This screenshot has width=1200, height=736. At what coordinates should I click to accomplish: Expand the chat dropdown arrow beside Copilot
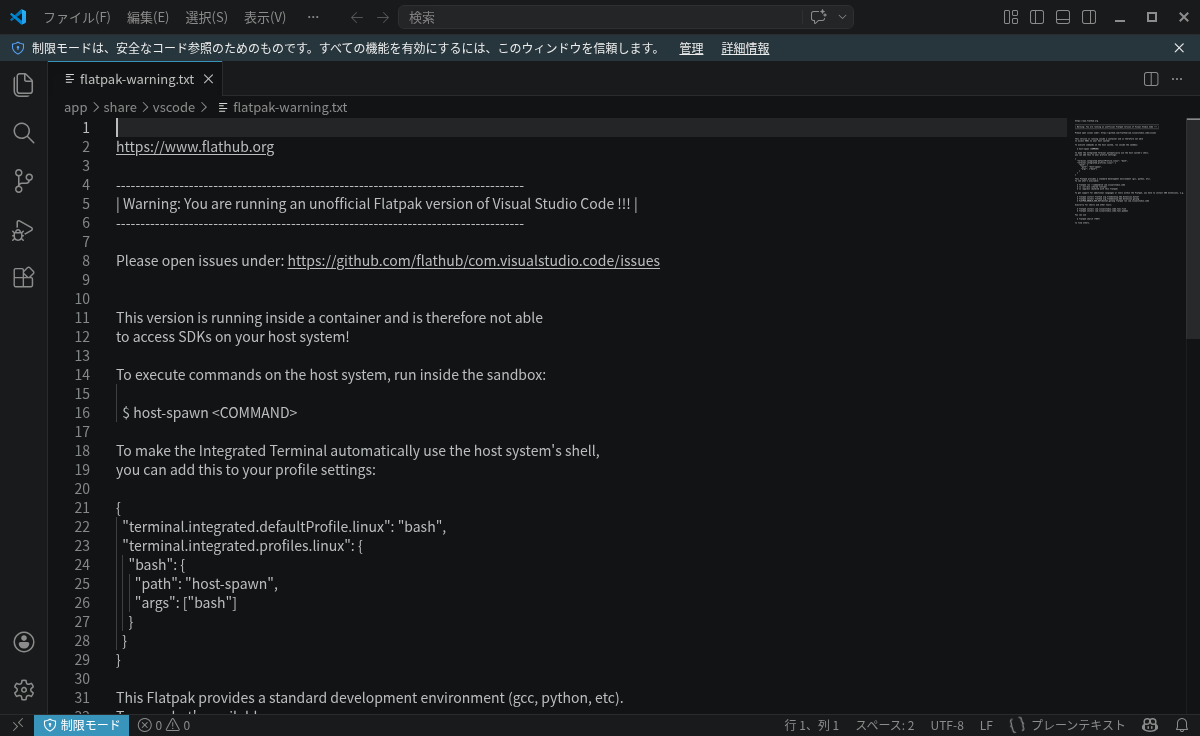(x=843, y=17)
